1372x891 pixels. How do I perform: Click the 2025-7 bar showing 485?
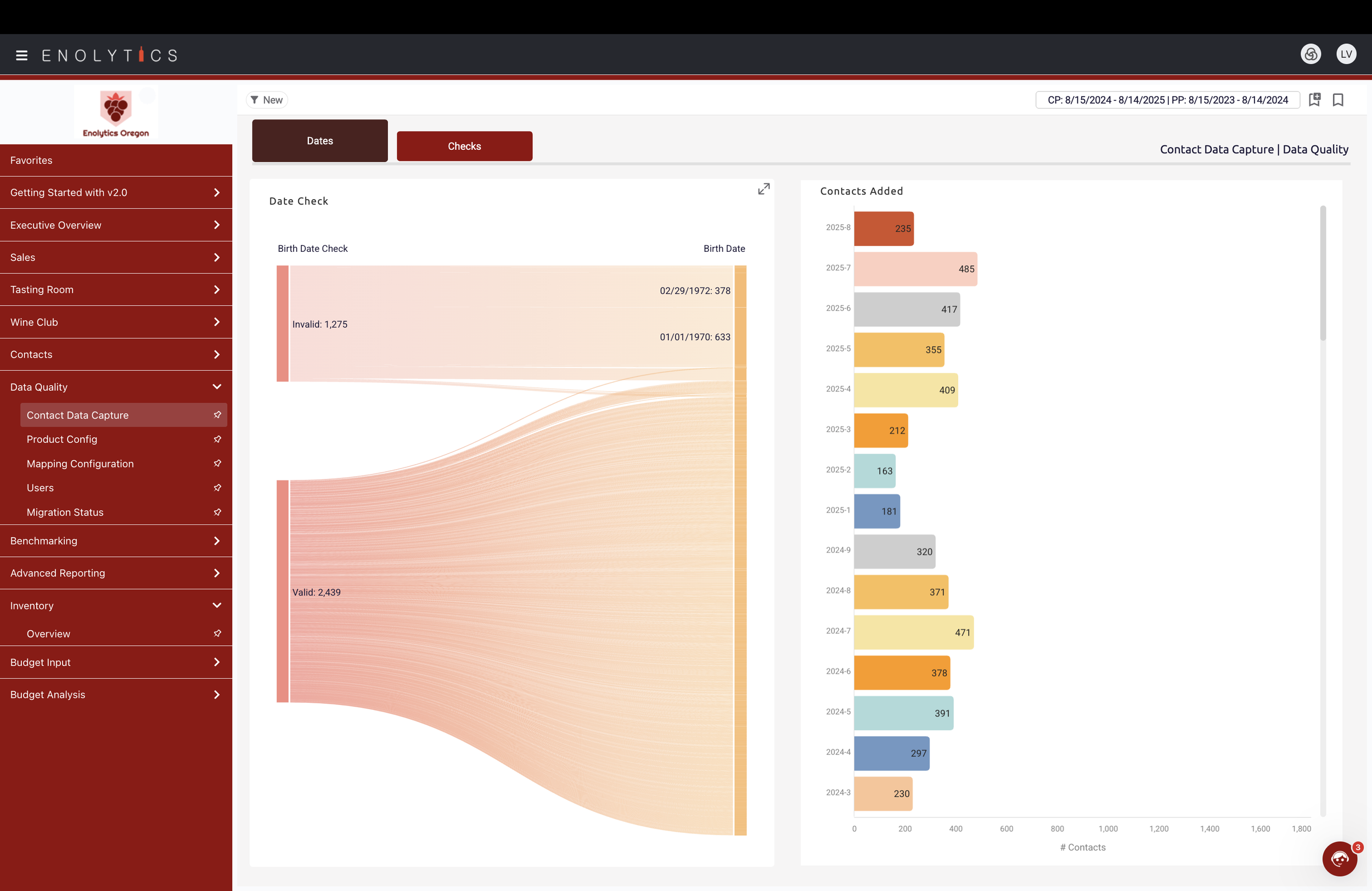[x=915, y=269]
